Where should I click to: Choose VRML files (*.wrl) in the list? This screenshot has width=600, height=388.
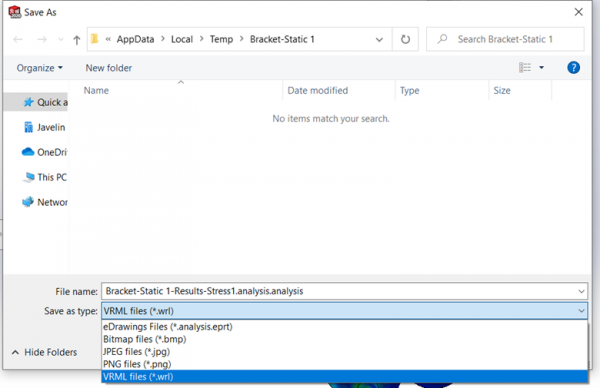pos(344,377)
